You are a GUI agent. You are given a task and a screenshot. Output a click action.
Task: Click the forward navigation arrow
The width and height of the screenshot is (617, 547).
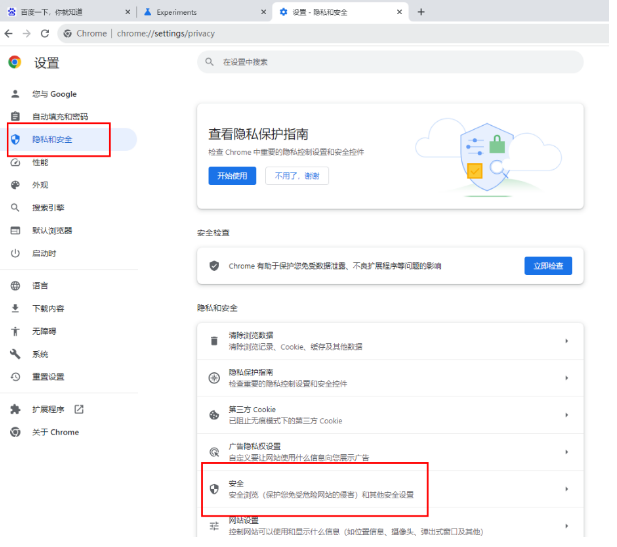(26, 34)
